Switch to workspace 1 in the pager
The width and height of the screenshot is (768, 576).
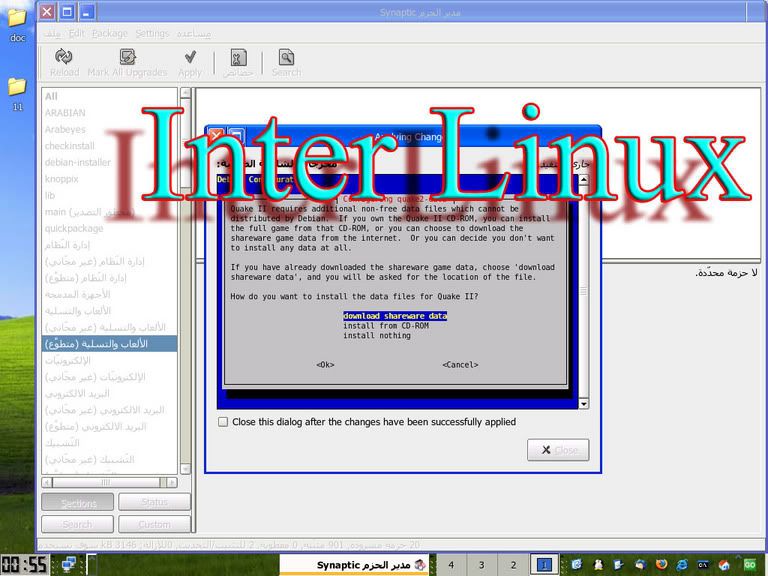pos(544,565)
